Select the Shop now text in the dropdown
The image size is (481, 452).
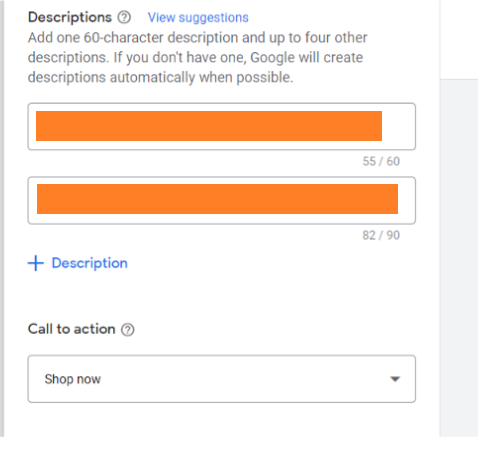(x=73, y=379)
